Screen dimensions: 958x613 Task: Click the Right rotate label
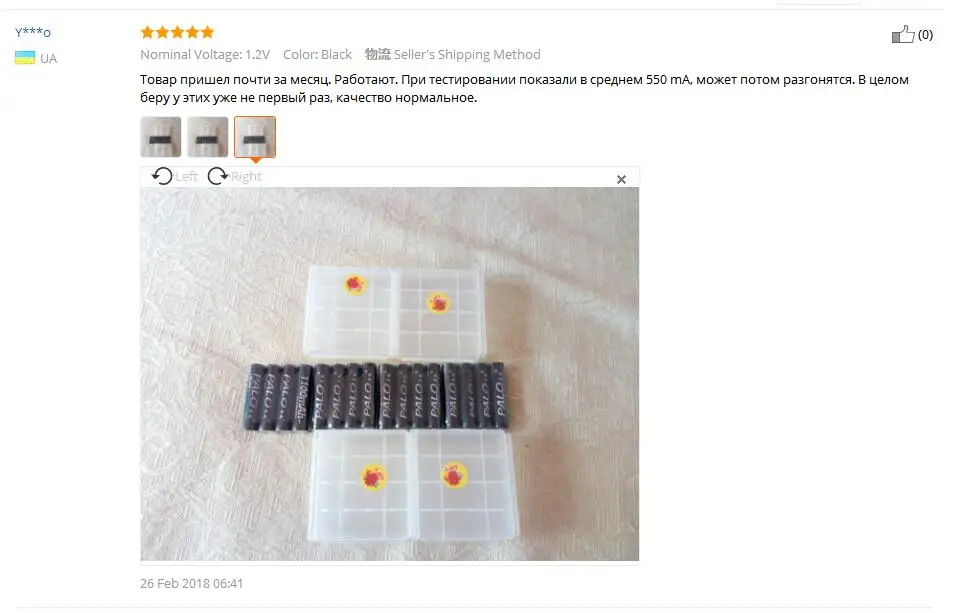click(x=246, y=177)
